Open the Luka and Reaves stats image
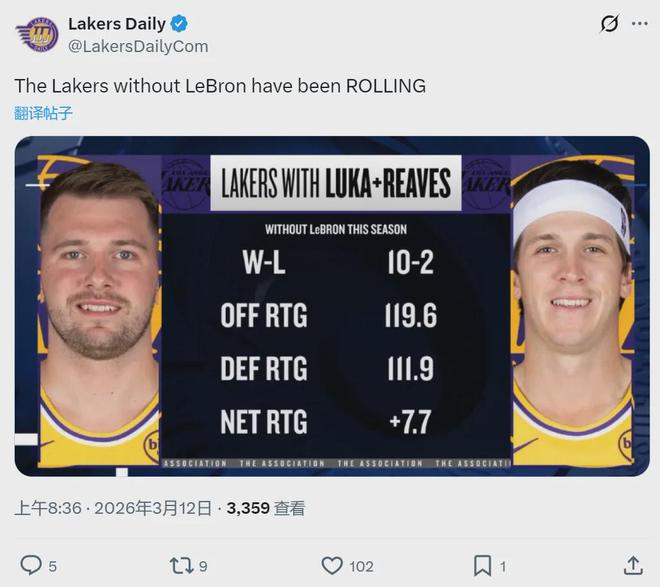 332,305
